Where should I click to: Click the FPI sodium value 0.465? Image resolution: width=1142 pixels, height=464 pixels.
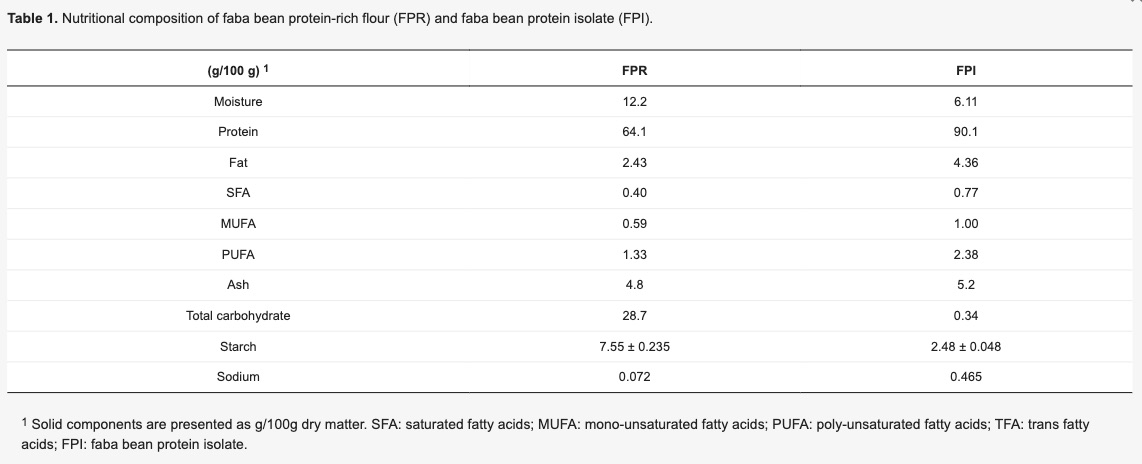[x=965, y=377]
